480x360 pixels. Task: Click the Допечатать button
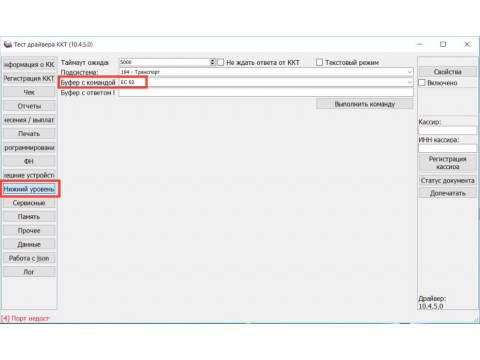[x=447, y=193]
